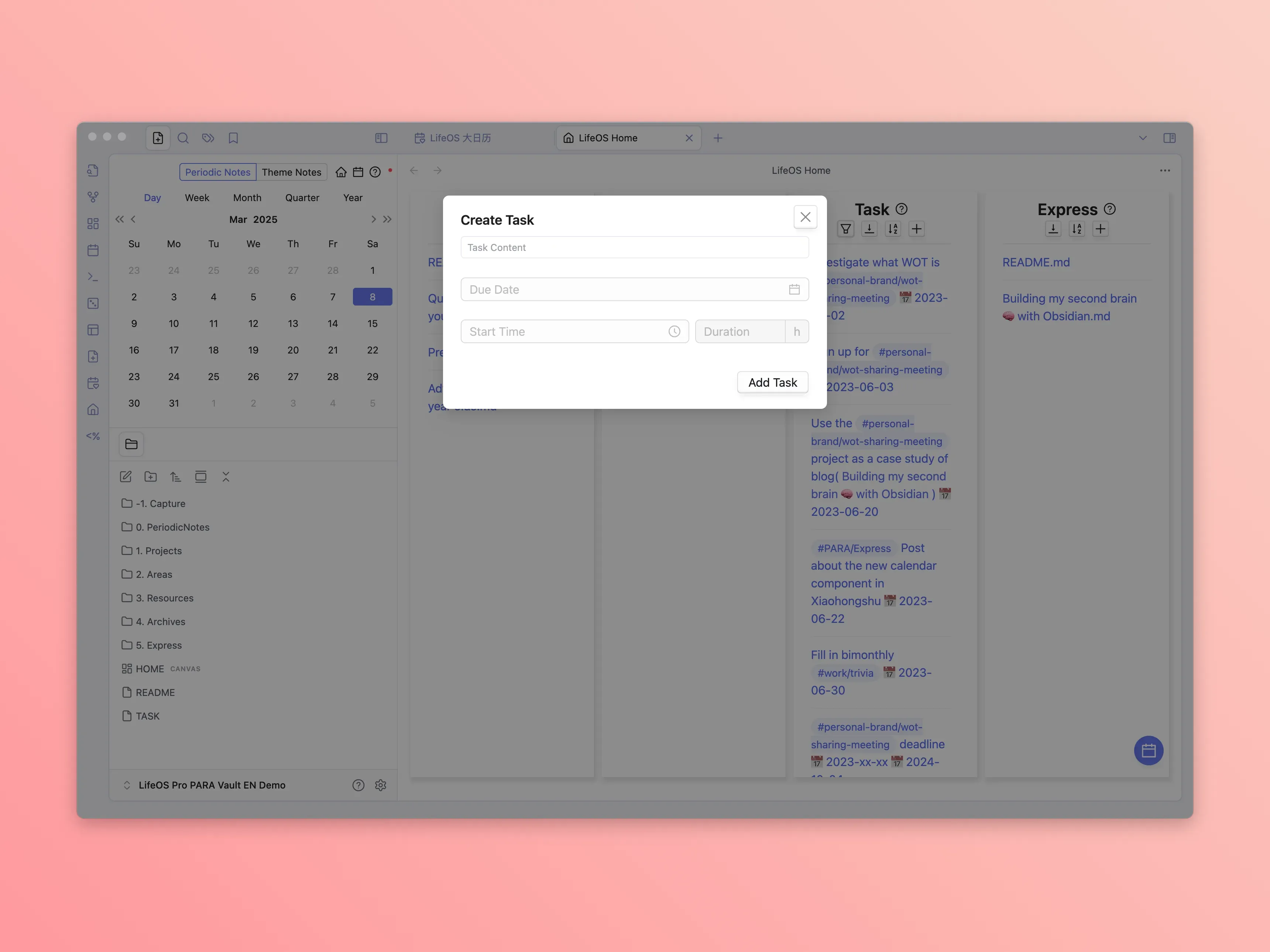Click the Start Time clock icon
The width and height of the screenshot is (1270, 952).
click(x=674, y=332)
